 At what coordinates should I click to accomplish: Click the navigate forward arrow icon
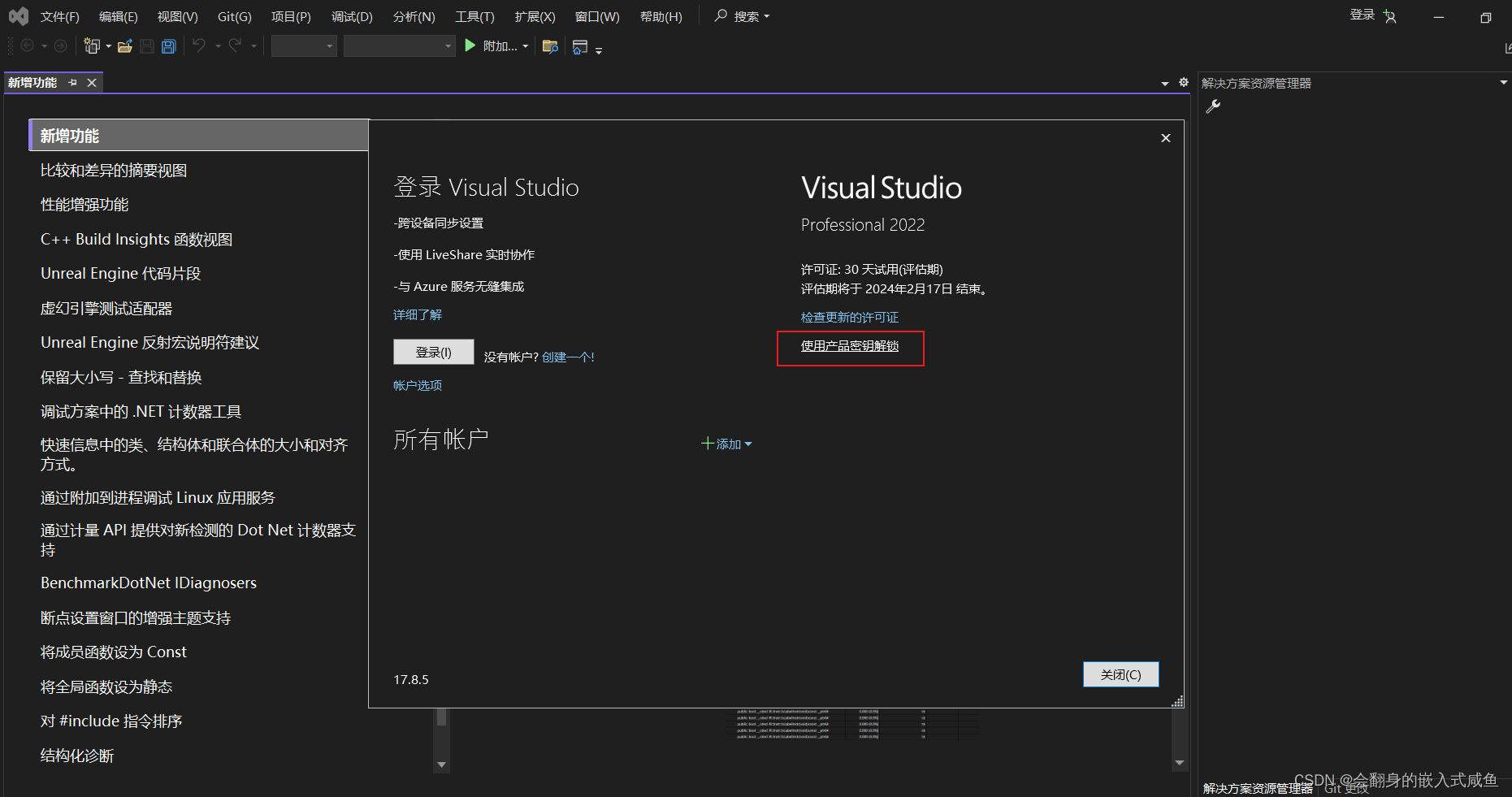60,46
